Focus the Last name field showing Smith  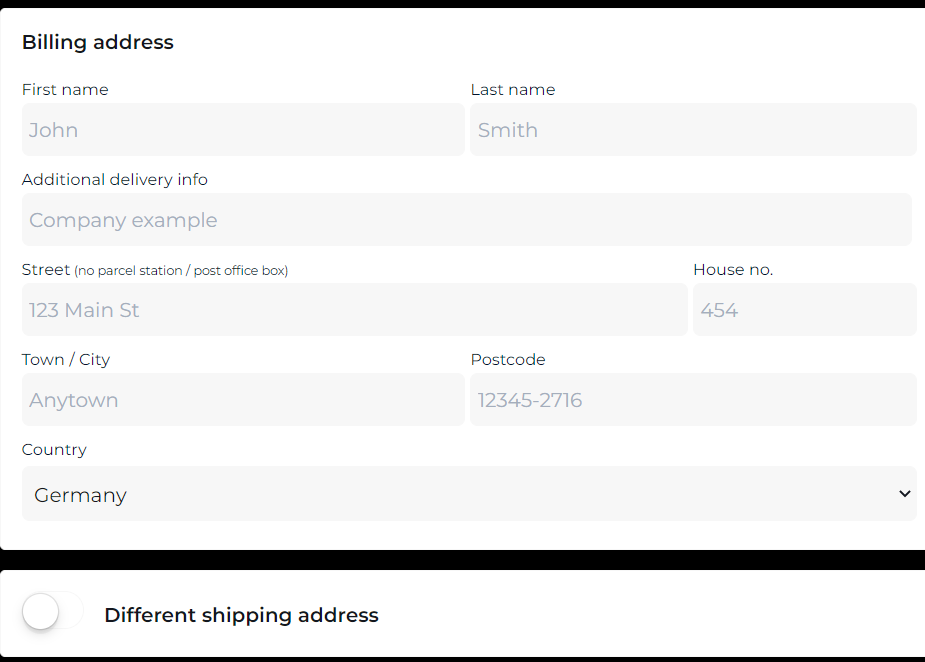click(x=693, y=130)
